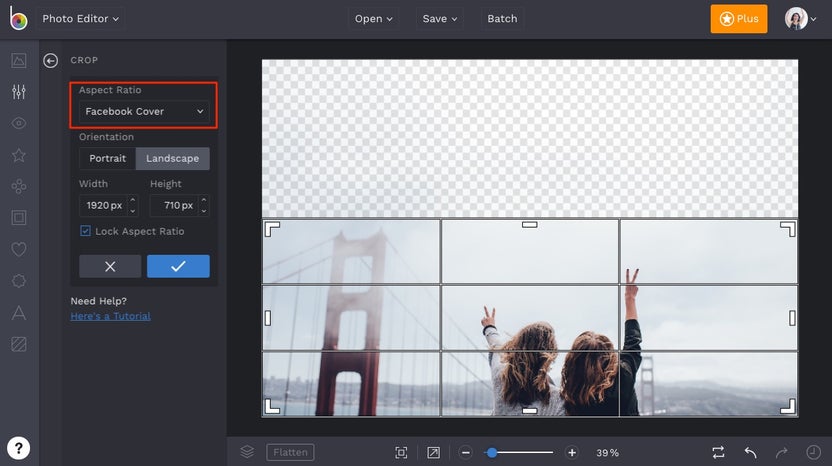This screenshot has height=466, width=832.
Task: Select Portrait orientation
Action: point(108,158)
